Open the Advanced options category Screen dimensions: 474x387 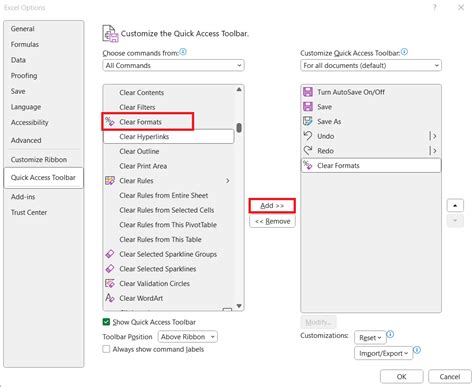[26, 140]
